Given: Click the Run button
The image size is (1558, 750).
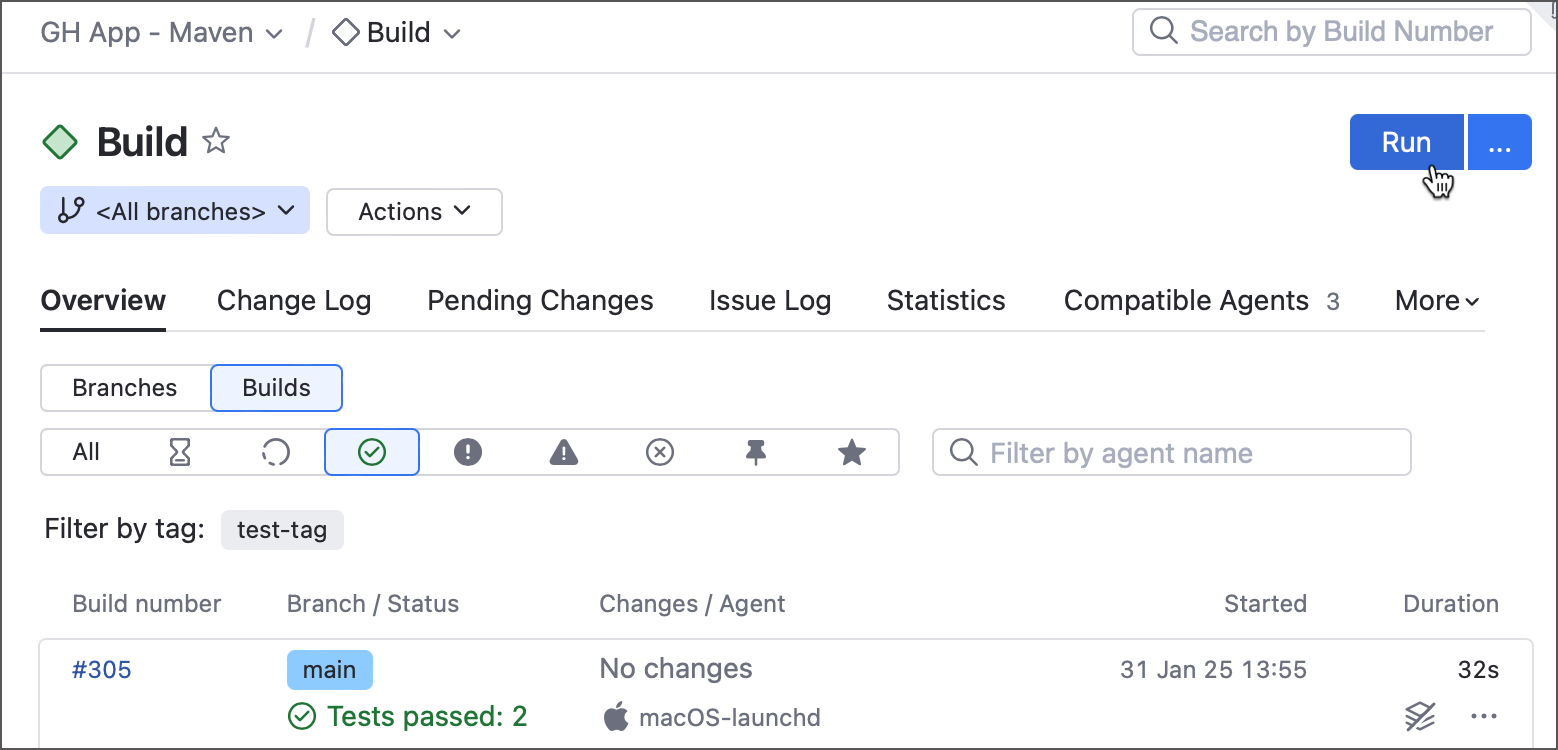Looking at the screenshot, I should point(1406,142).
